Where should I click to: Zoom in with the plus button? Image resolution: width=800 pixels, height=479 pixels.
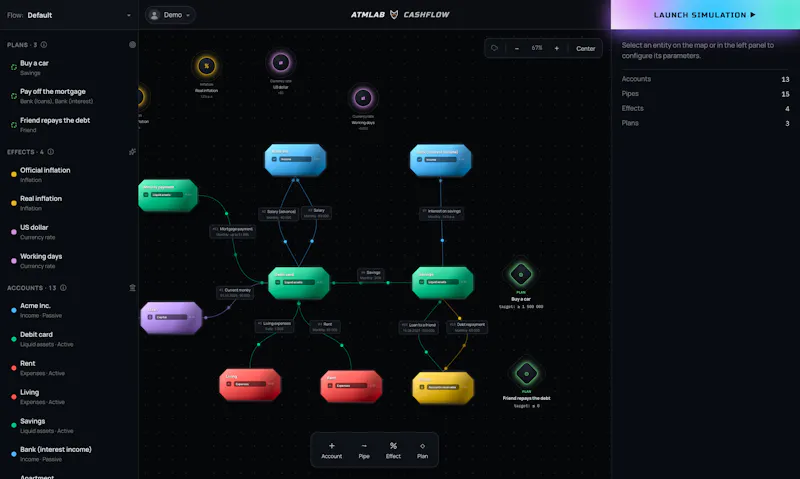click(557, 48)
